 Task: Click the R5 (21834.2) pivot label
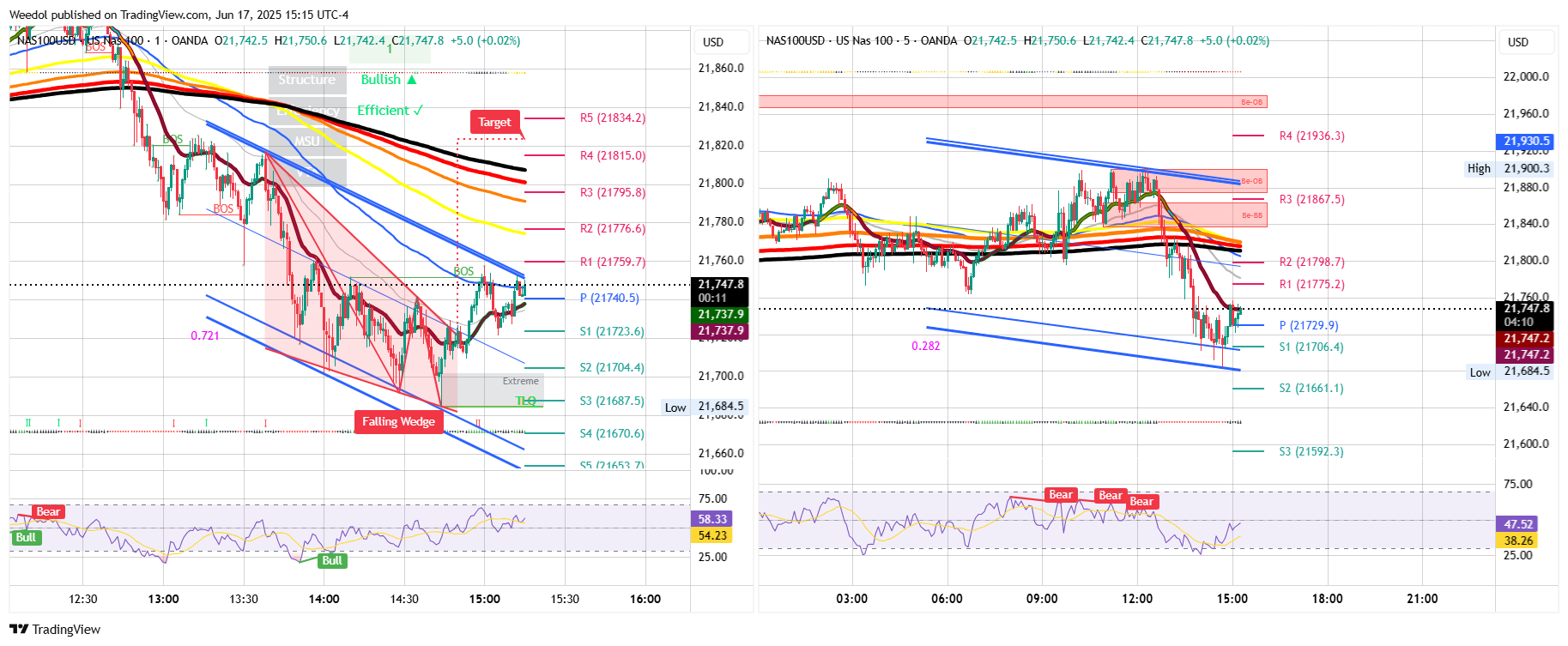(613, 118)
